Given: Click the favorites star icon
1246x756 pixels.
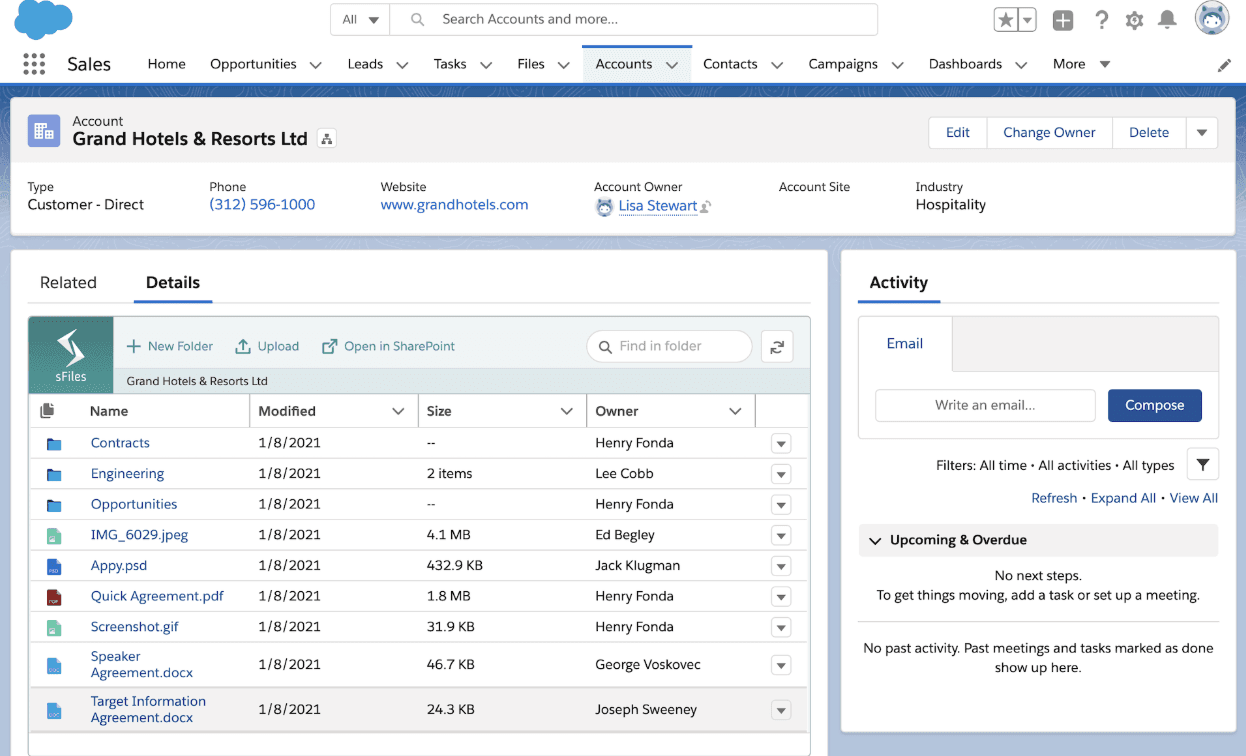Looking at the screenshot, I should click(x=1005, y=20).
